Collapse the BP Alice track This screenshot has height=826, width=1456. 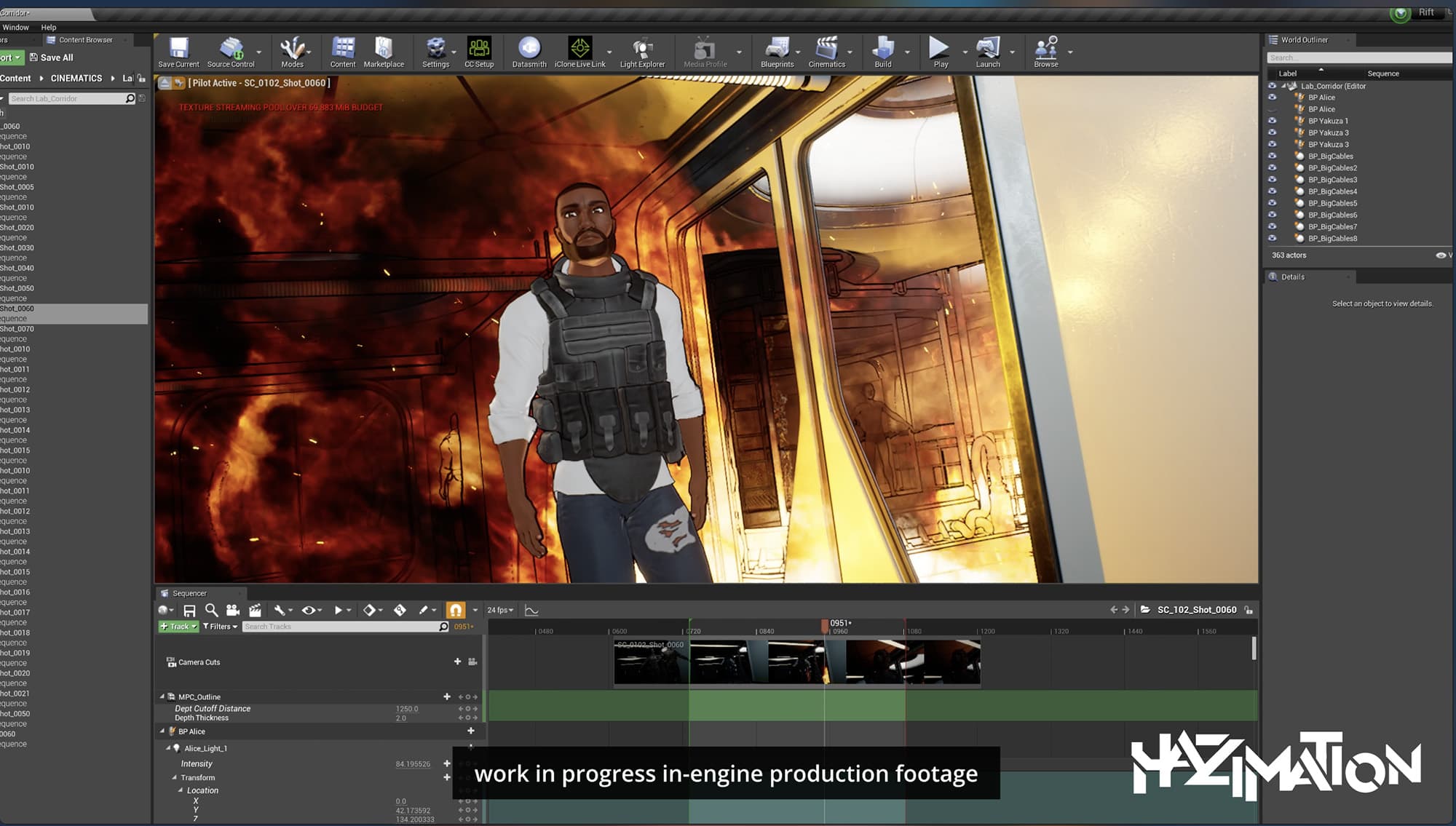(162, 731)
